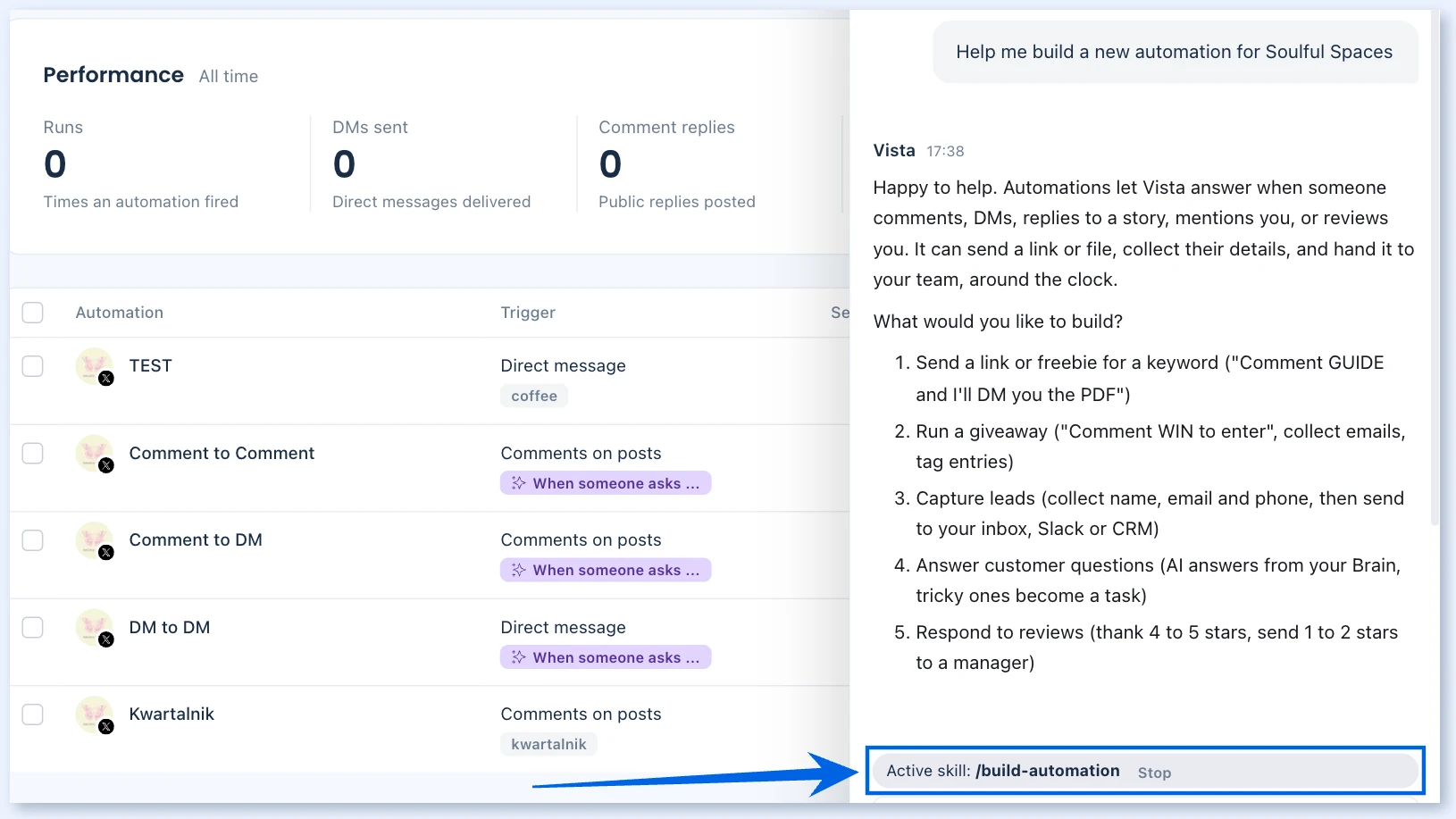Select the Kwartalnik row checkbox
The image size is (1456, 819).
tap(33, 715)
